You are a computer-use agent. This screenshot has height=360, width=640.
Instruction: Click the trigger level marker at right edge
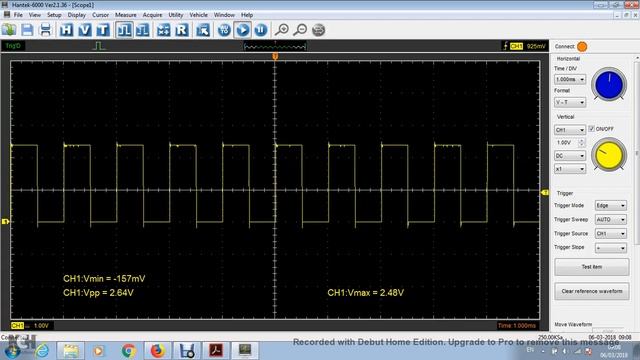[544, 192]
